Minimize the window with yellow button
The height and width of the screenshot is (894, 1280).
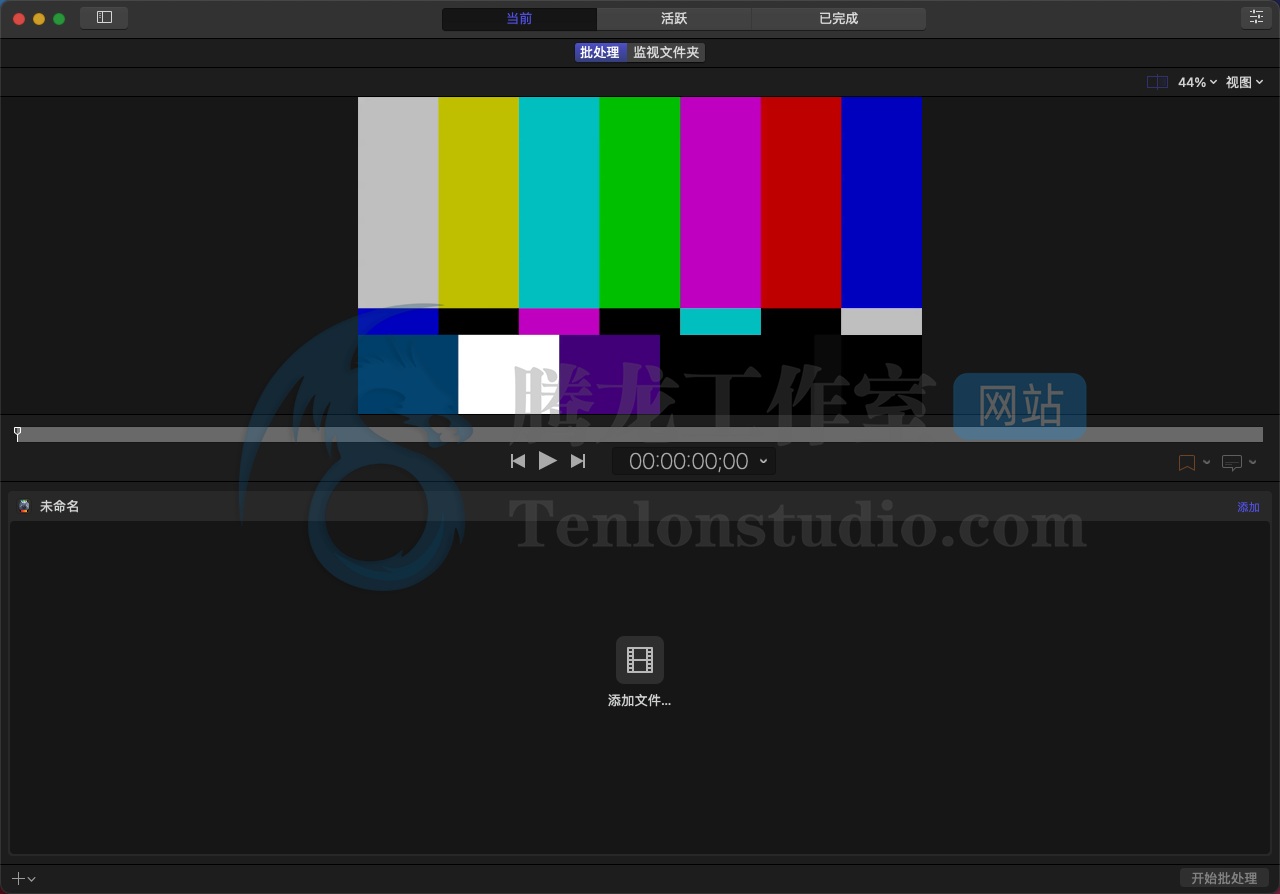[x=39, y=19]
